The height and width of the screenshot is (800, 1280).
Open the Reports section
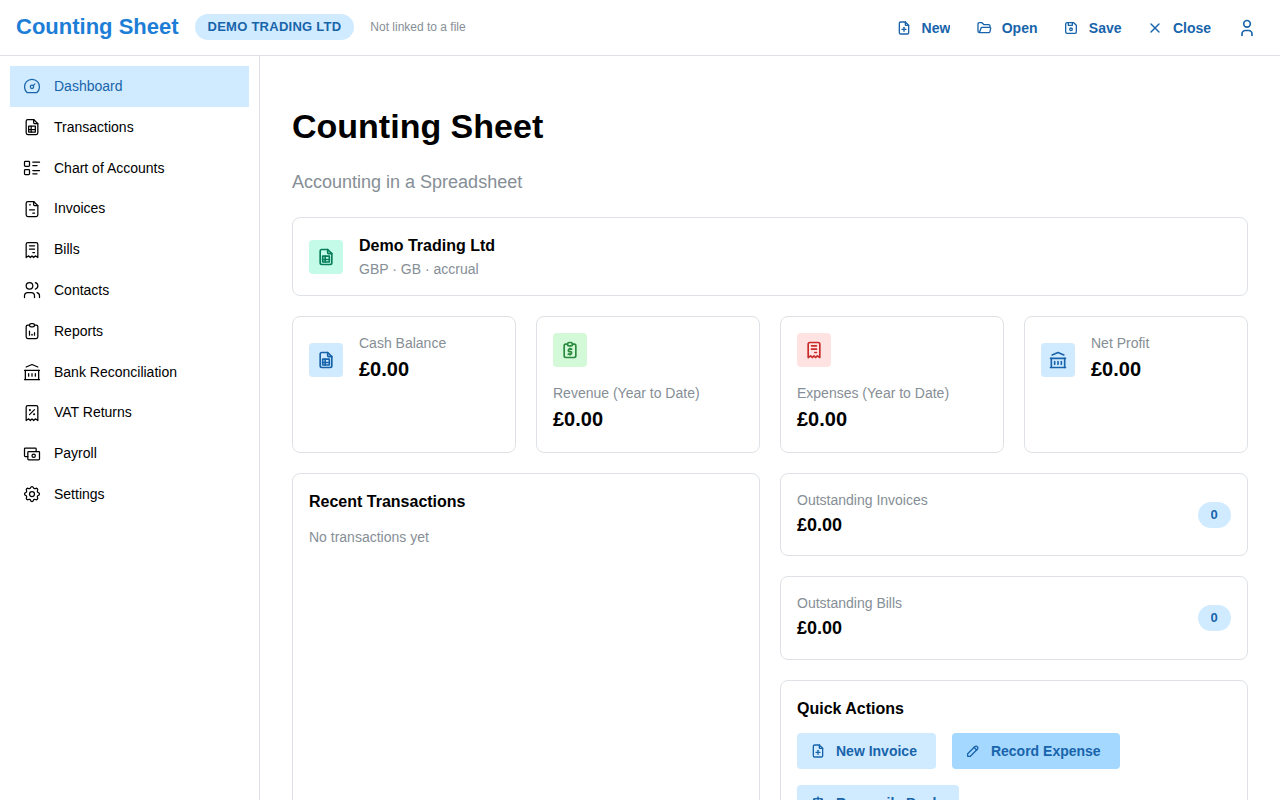(129, 331)
